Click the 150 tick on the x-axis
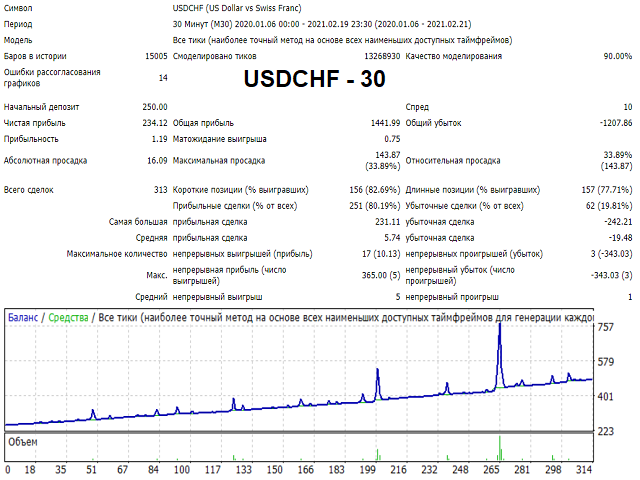The image size is (640, 480). pos(275,470)
